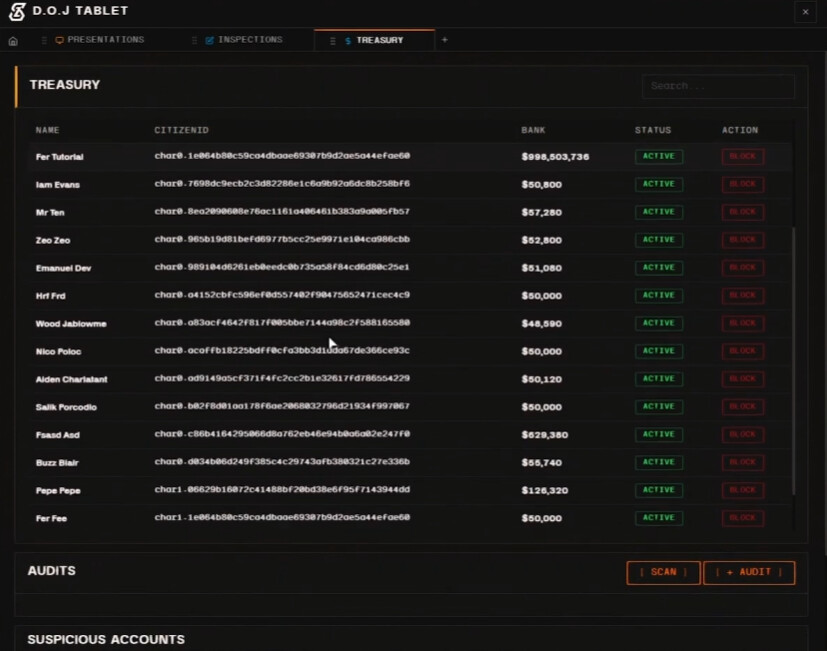
Task: Block the Fsasd Asd account
Action: click(x=743, y=434)
